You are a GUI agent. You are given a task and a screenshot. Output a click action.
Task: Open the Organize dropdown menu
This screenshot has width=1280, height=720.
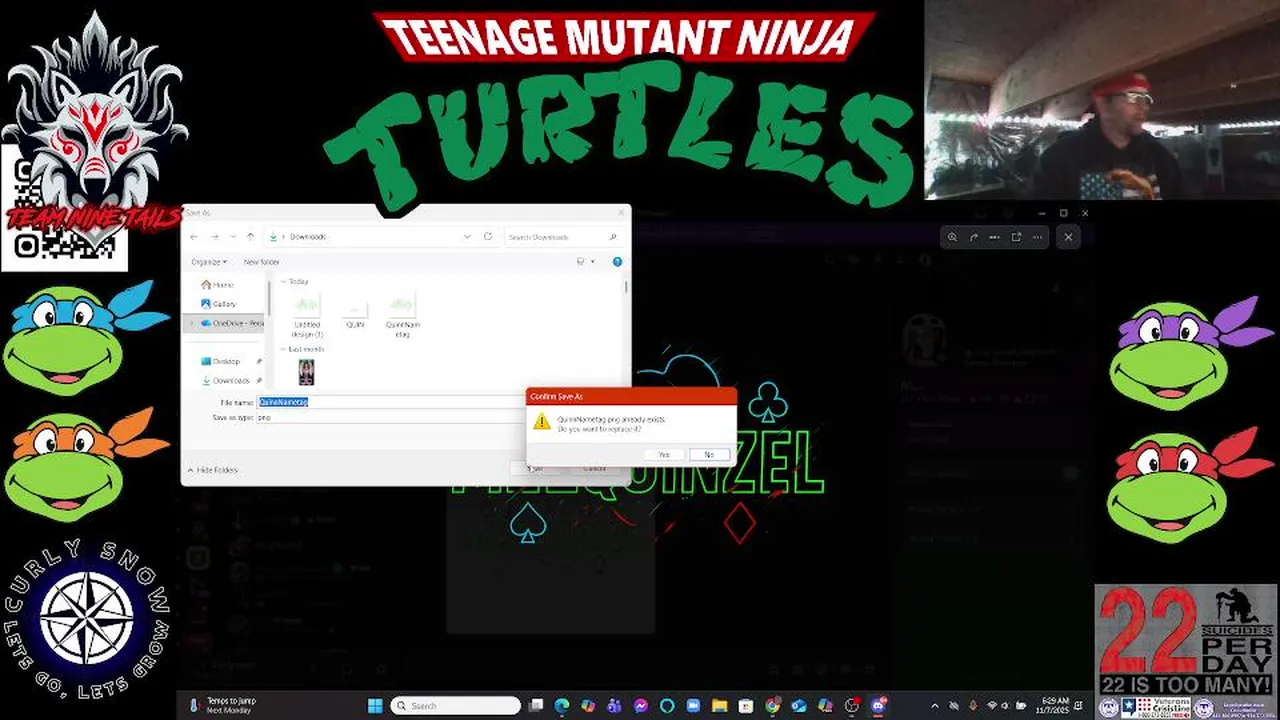(x=208, y=262)
